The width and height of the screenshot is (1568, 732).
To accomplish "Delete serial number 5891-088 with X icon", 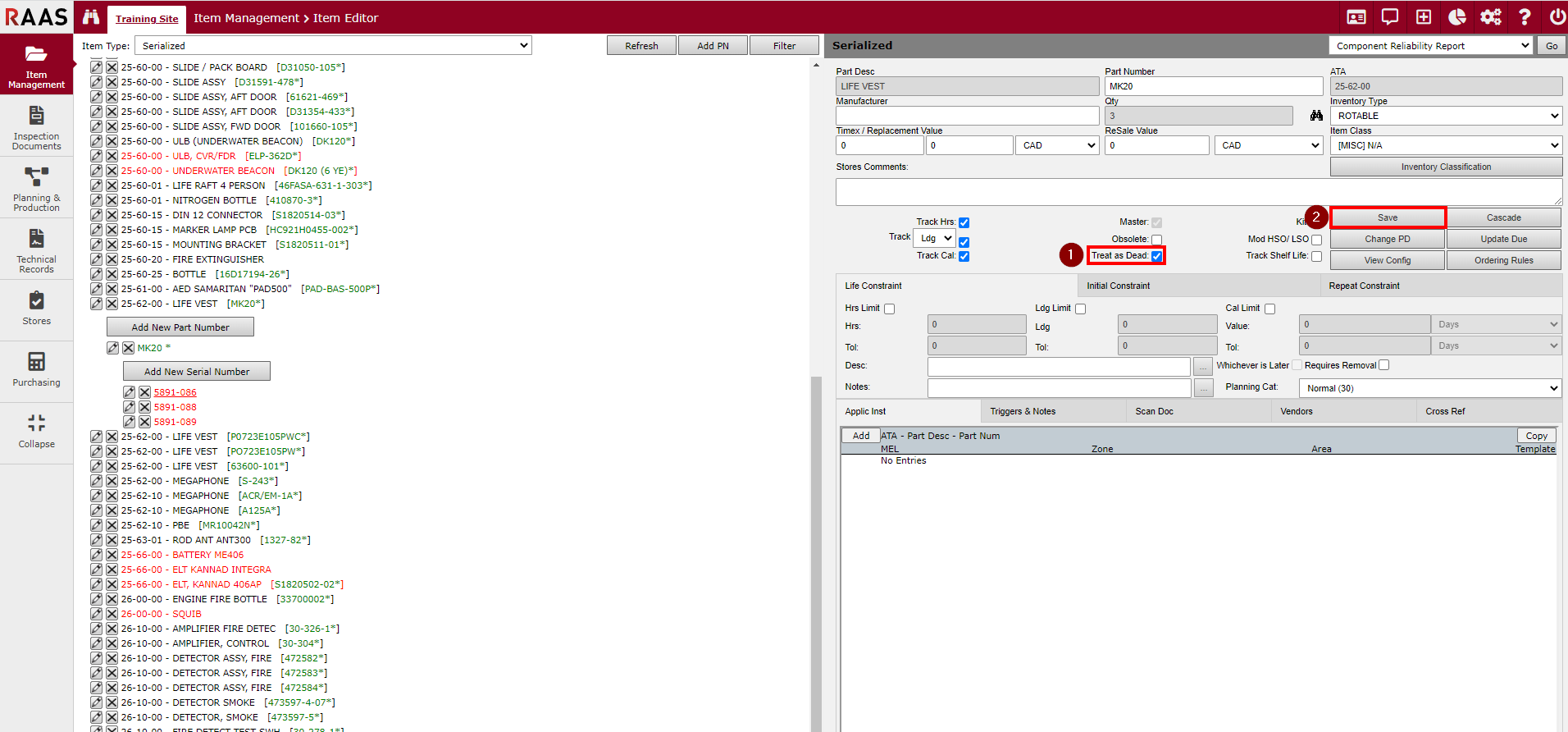I will tap(144, 407).
